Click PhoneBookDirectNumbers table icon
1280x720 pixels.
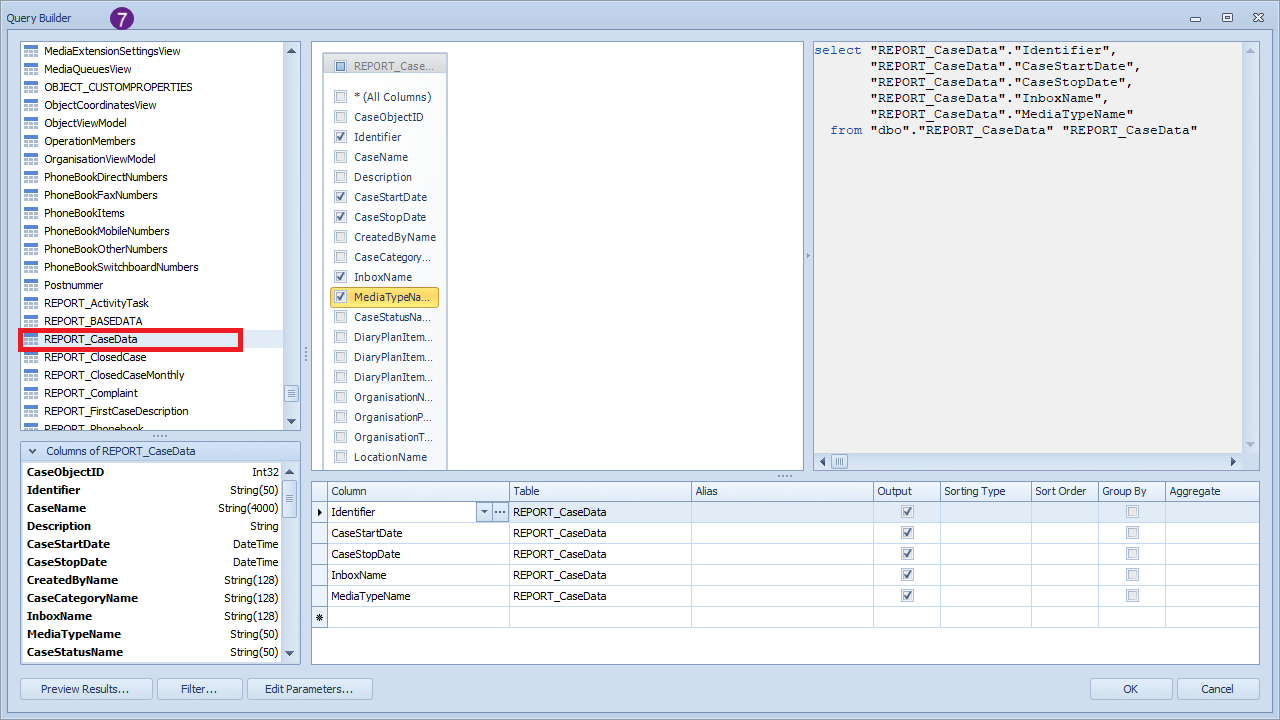click(x=31, y=177)
